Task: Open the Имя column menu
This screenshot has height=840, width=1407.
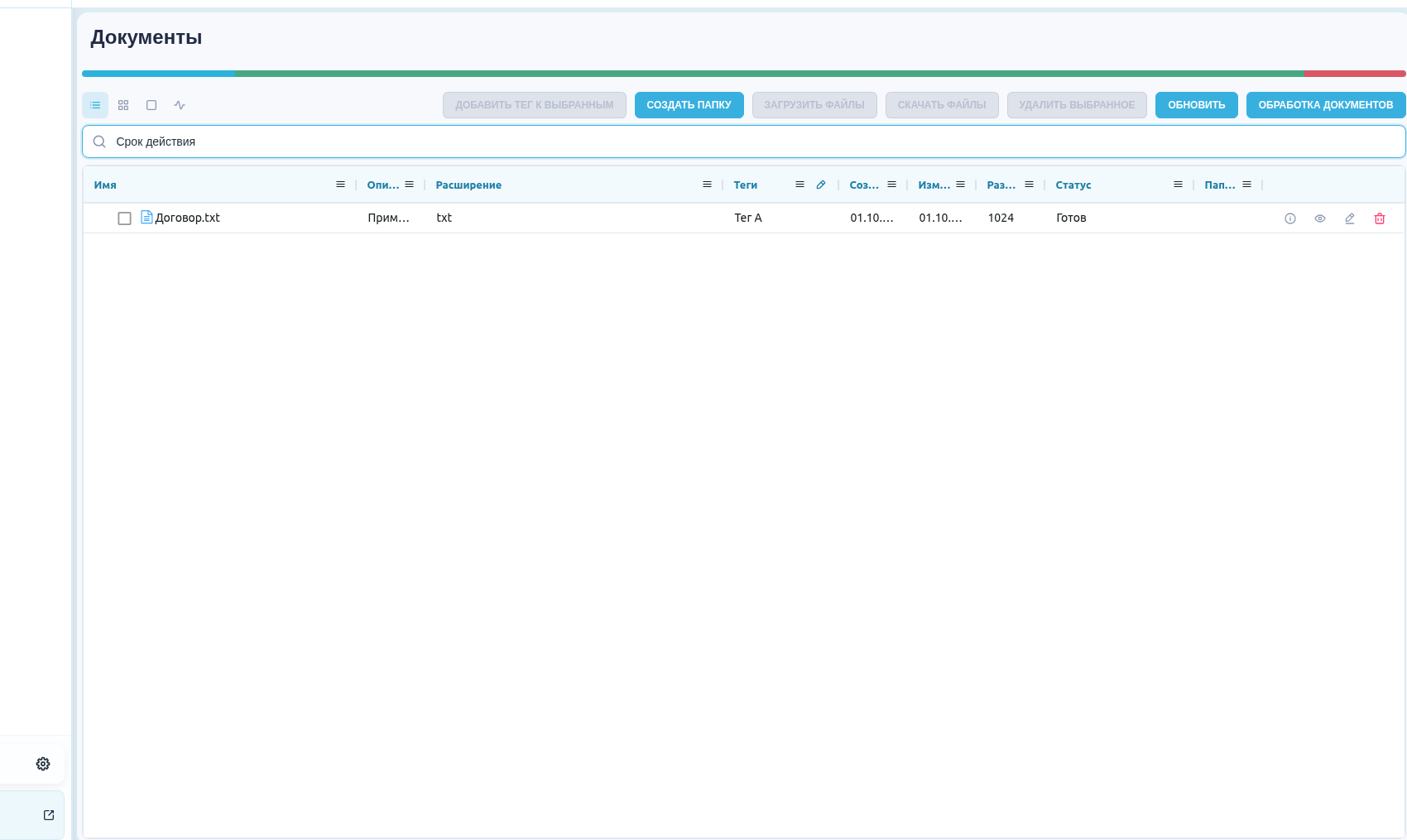Action: click(x=340, y=185)
